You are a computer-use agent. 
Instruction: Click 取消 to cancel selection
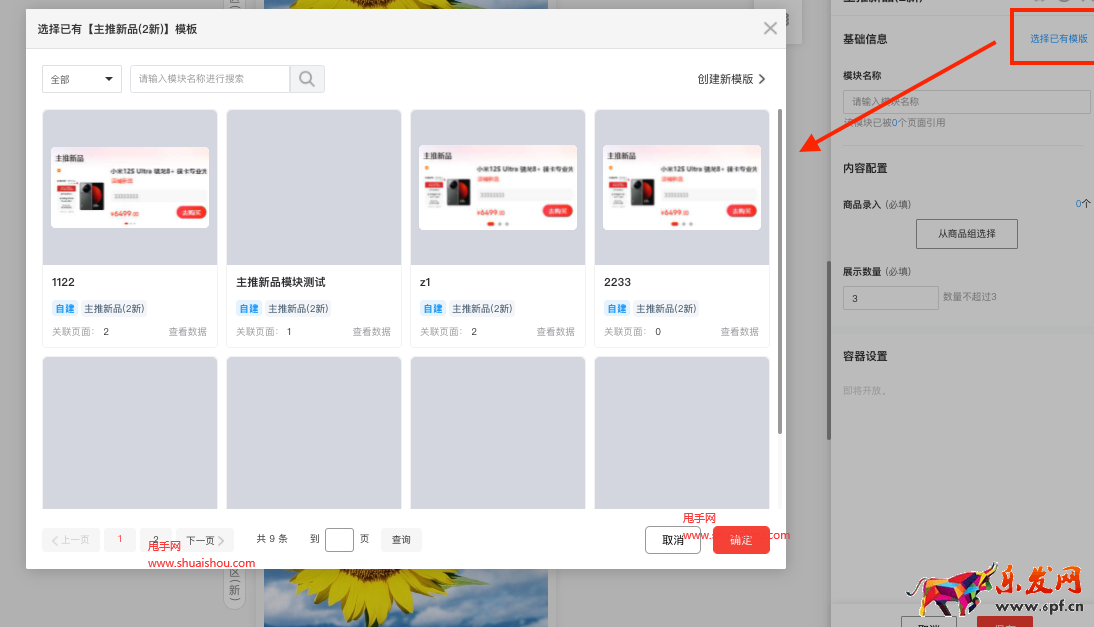tap(672, 540)
